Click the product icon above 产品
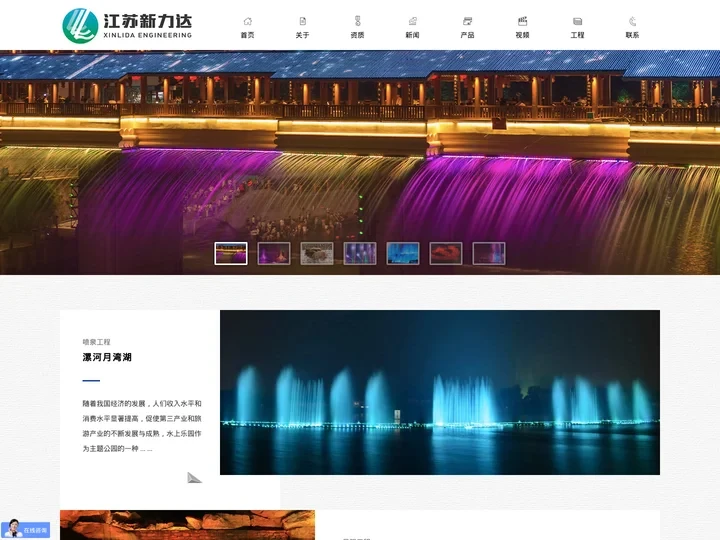This screenshot has height=540, width=720. [467, 21]
